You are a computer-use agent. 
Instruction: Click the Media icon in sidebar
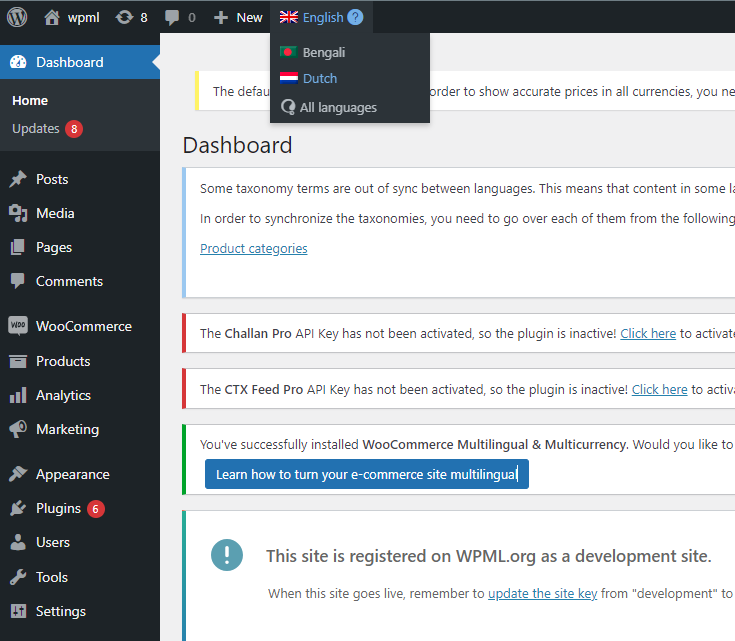(18, 213)
